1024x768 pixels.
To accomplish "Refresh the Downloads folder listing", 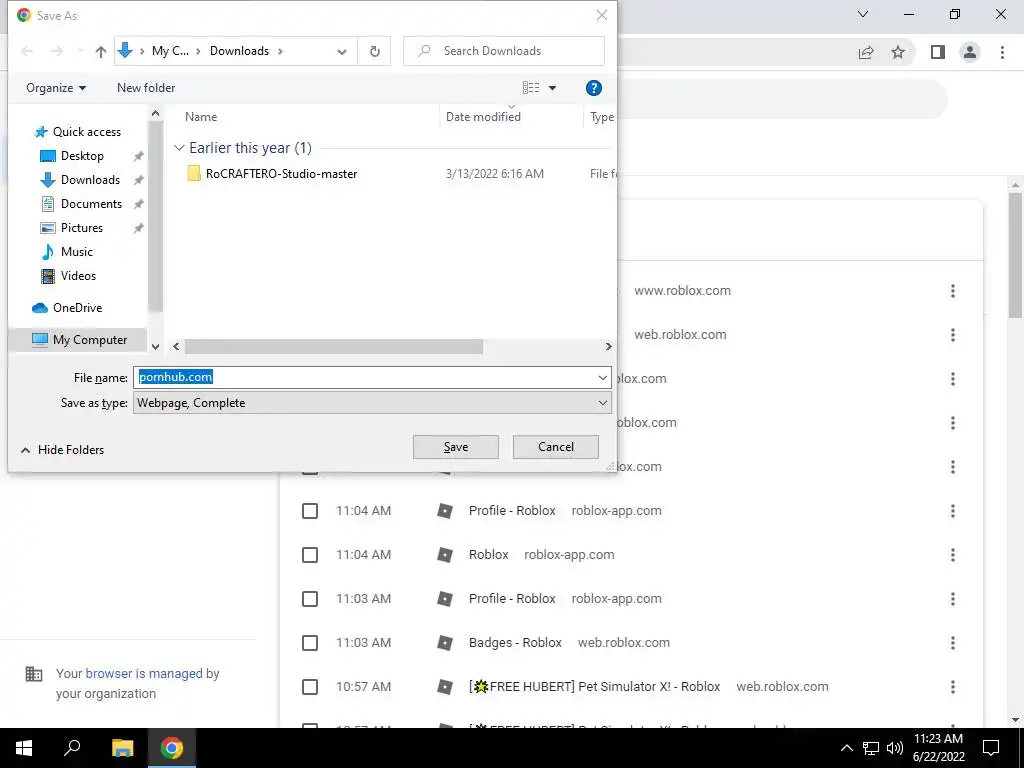I will 375,51.
